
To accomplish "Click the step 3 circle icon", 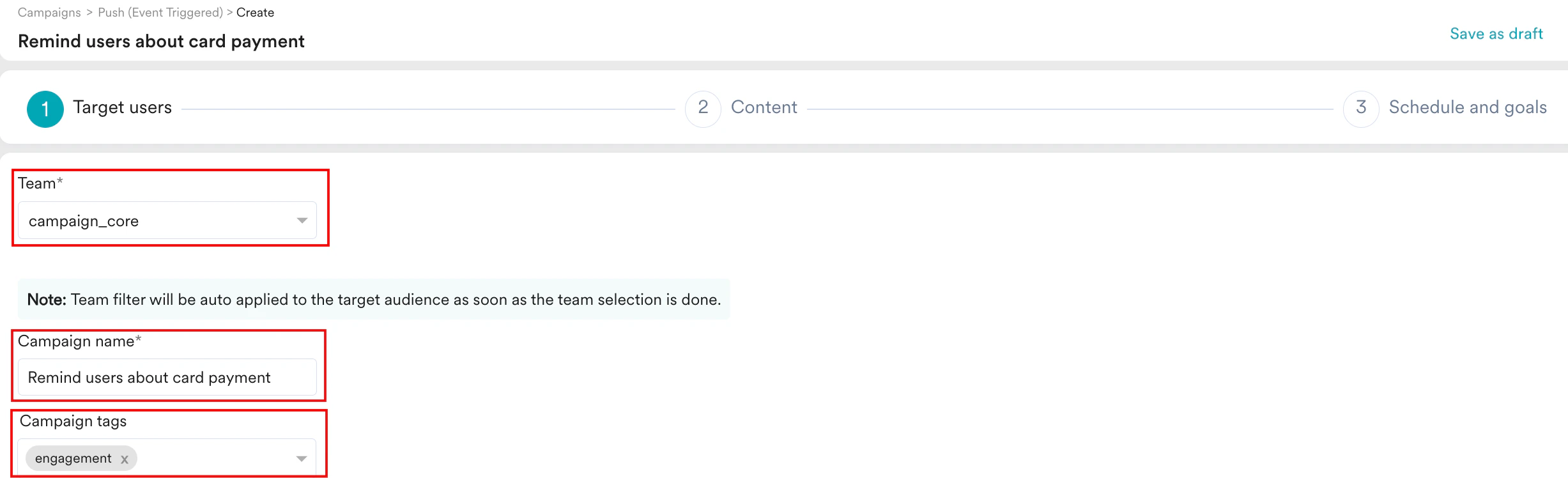I will coord(1360,108).
